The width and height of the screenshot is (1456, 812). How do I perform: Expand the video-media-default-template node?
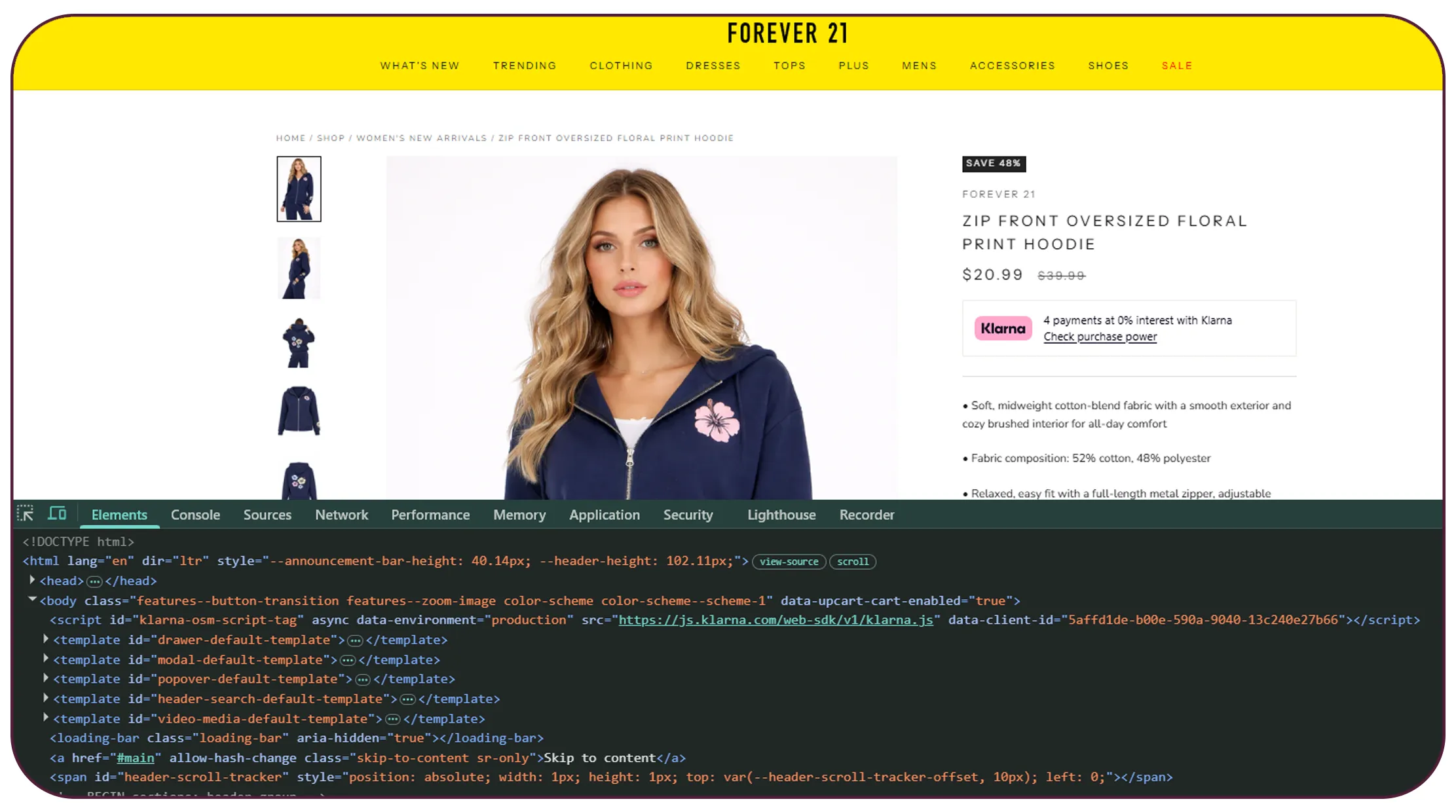tap(46, 718)
